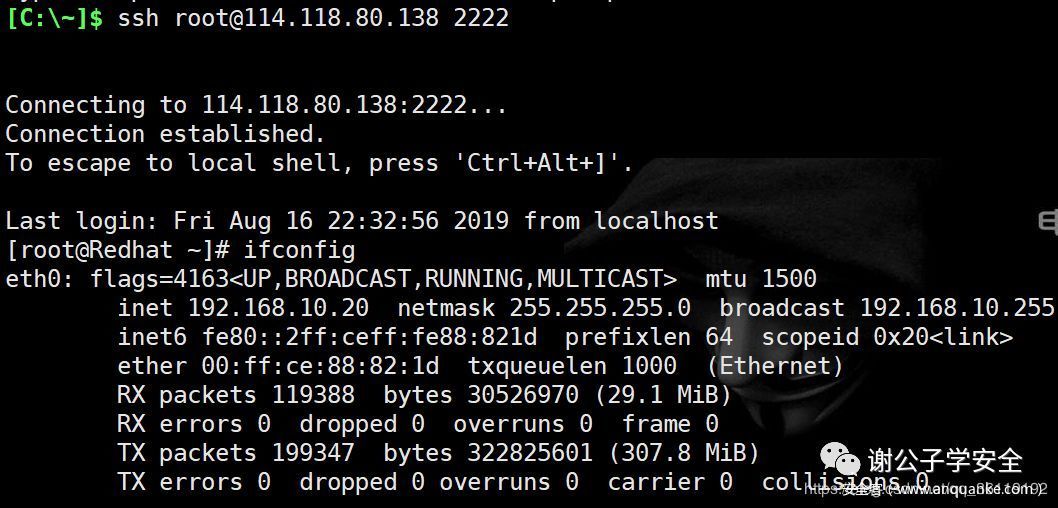
Task: Click the green [C:\~]$ prompt
Action: (54, 18)
